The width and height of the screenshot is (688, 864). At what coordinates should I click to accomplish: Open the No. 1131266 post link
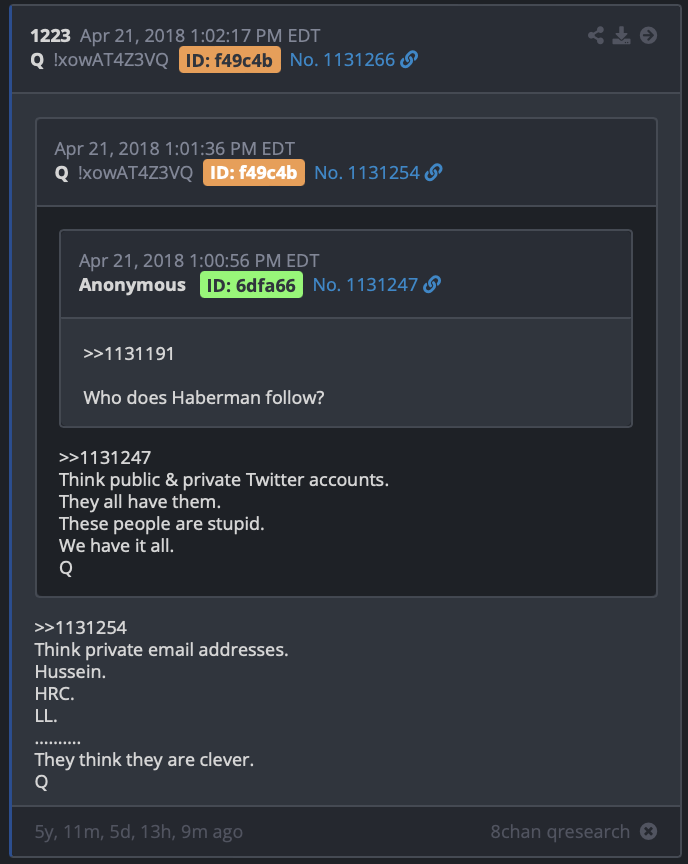[342, 60]
